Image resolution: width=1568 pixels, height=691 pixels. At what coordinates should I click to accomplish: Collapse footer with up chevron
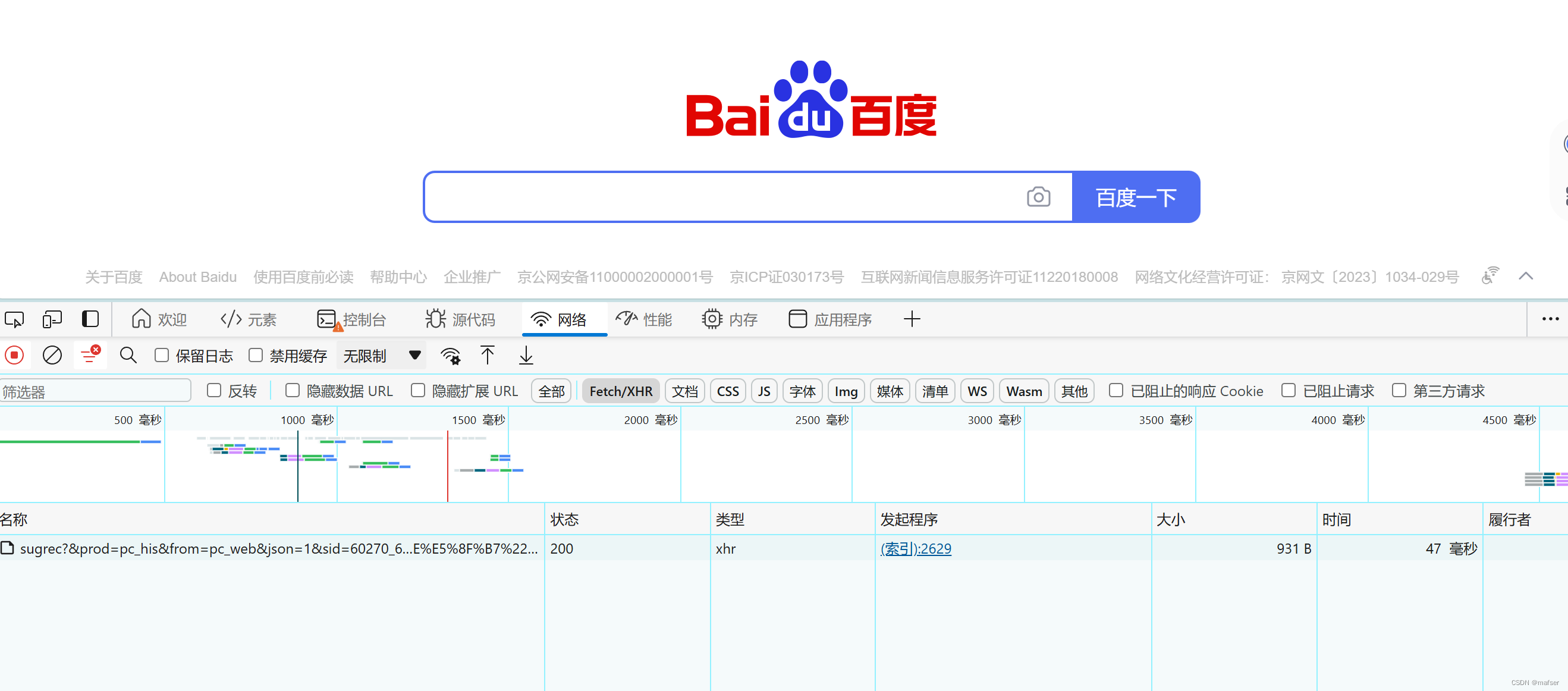[1525, 276]
